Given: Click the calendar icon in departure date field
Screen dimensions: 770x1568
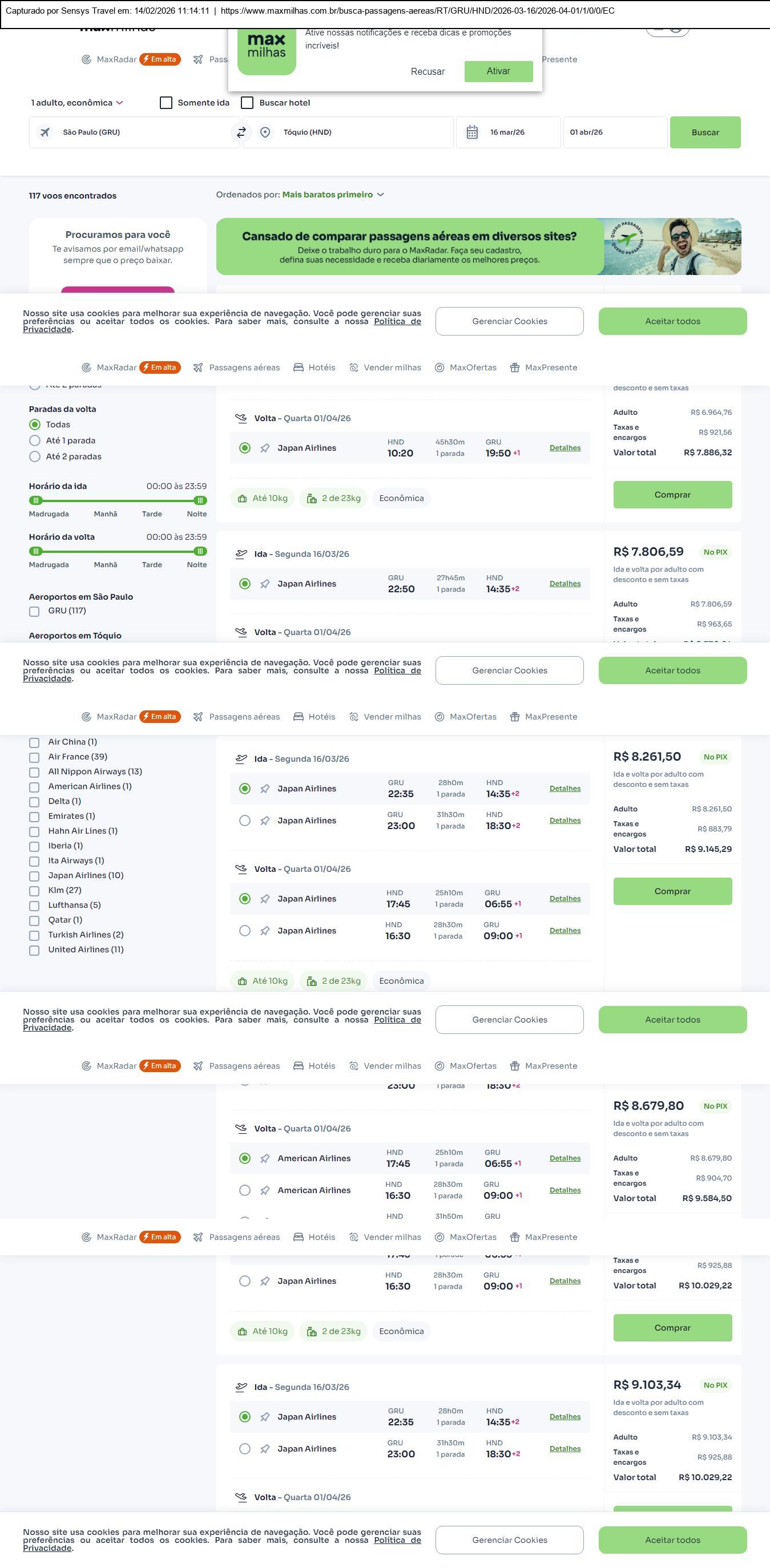Looking at the screenshot, I should (x=471, y=132).
